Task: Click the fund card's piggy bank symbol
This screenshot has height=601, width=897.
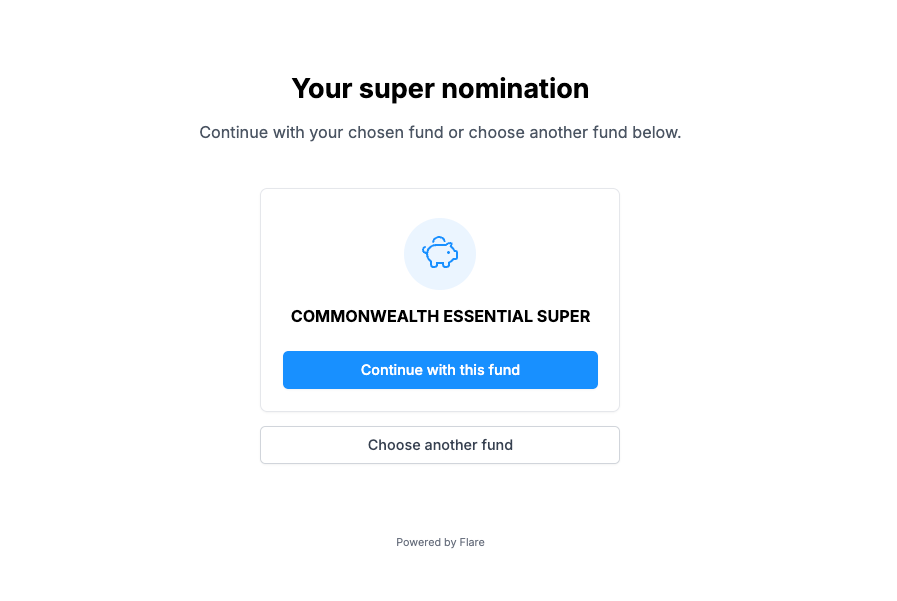Action: coord(440,252)
